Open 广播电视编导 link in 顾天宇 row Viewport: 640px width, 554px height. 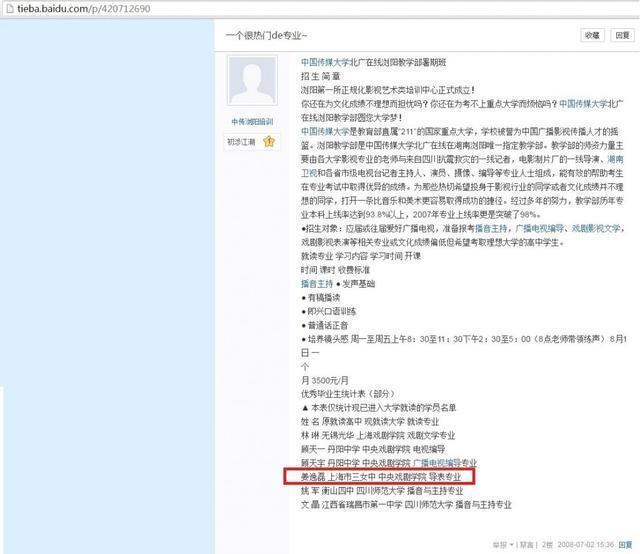(x=437, y=463)
